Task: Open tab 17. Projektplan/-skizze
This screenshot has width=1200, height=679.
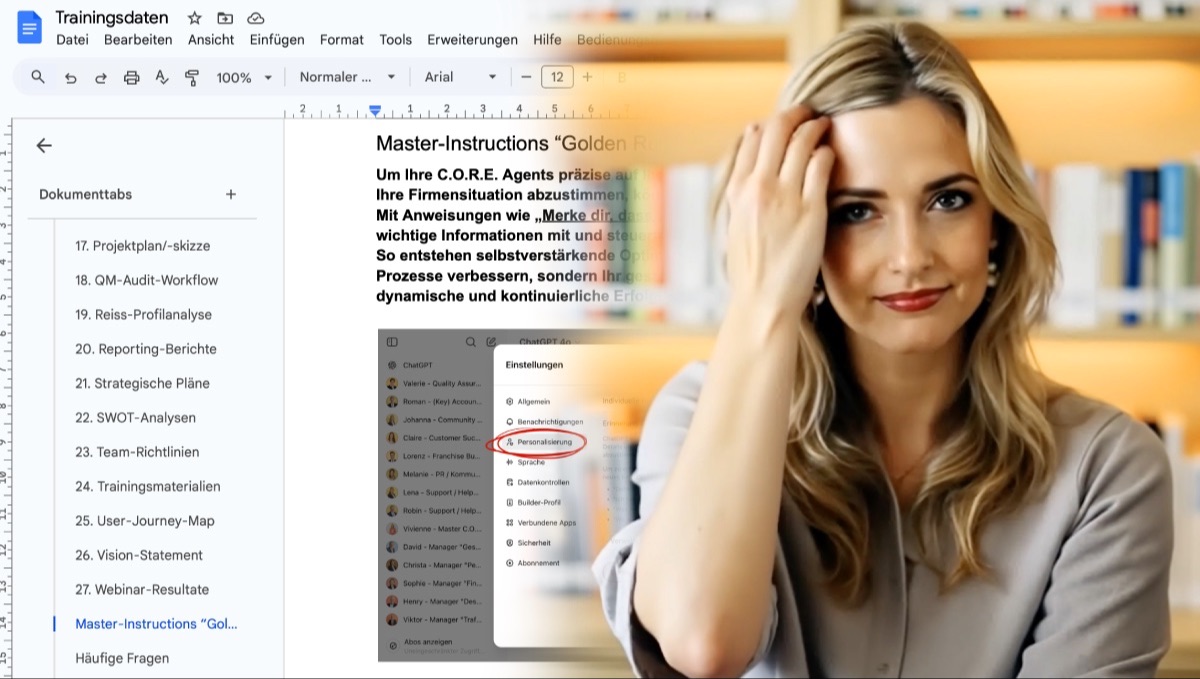Action: [x=142, y=246]
